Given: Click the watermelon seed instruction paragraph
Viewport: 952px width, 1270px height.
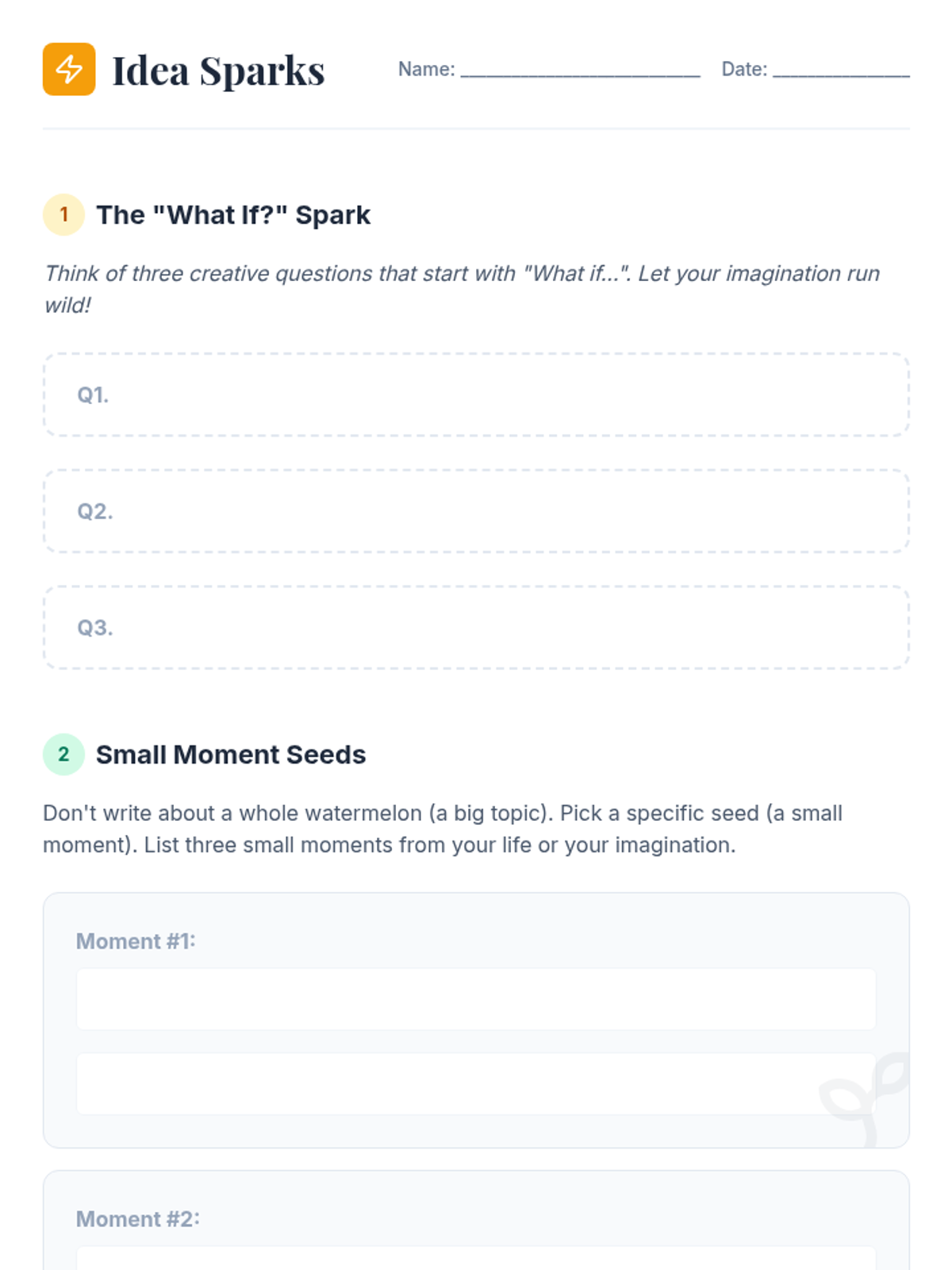Looking at the screenshot, I should coord(443,829).
